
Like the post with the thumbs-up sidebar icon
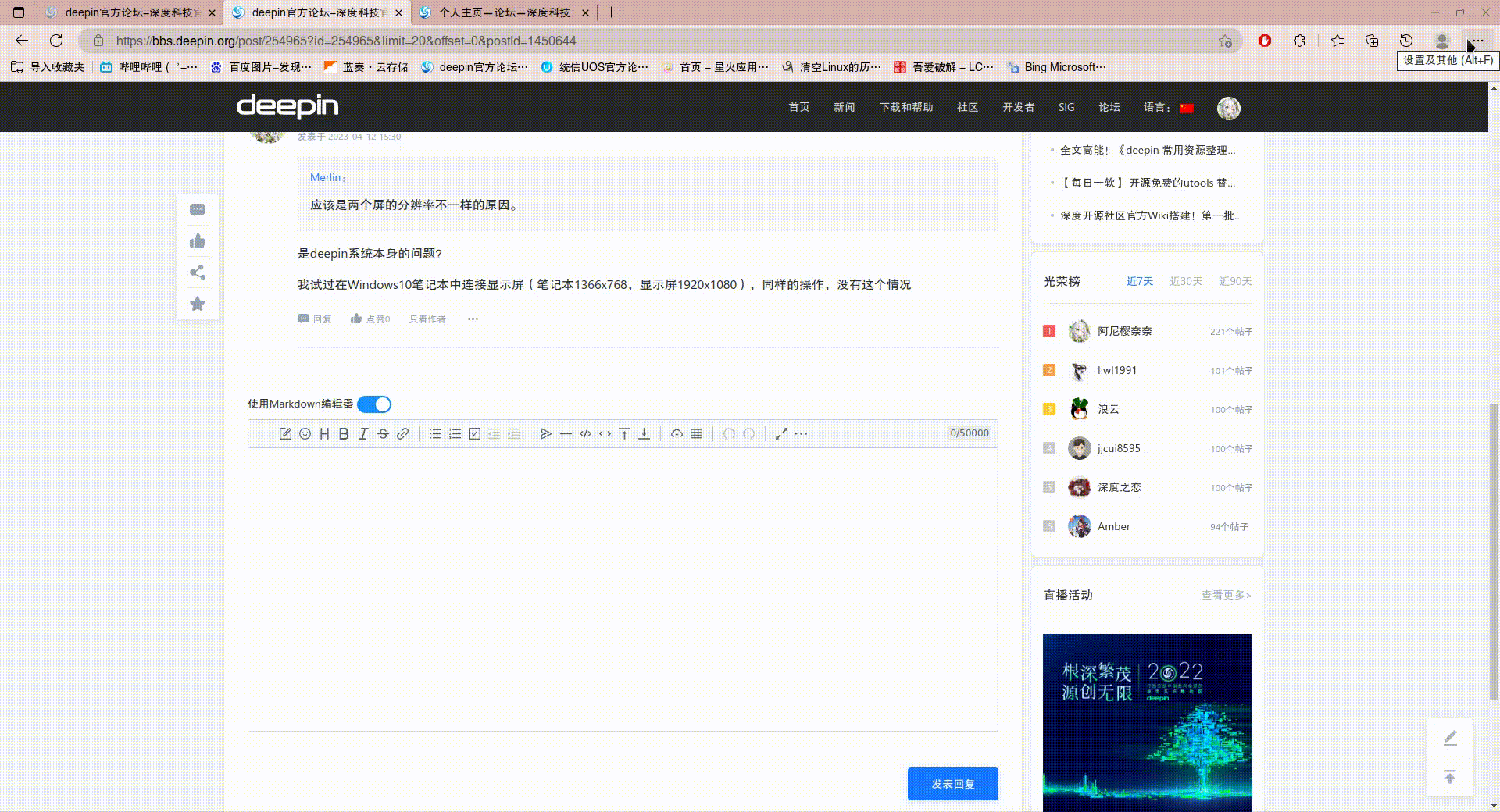(x=197, y=241)
